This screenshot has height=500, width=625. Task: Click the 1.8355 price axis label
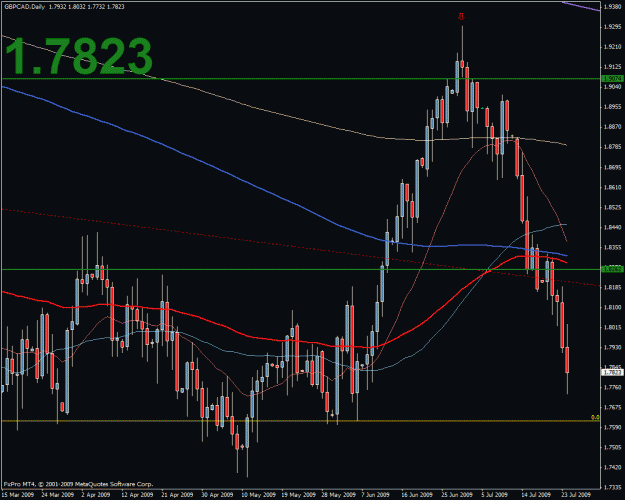(613, 247)
